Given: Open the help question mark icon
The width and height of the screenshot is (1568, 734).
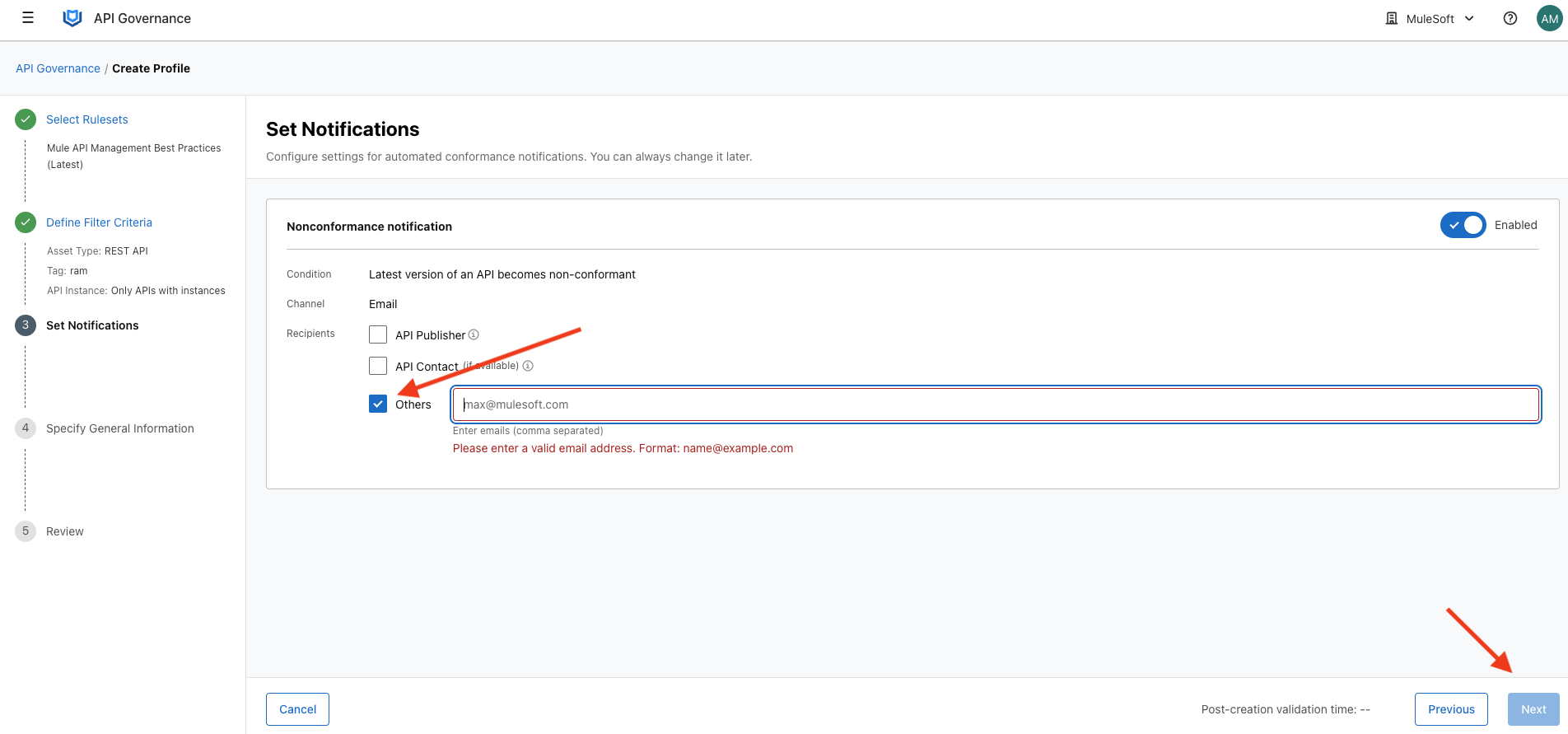Looking at the screenshot, I should 1510,18.
